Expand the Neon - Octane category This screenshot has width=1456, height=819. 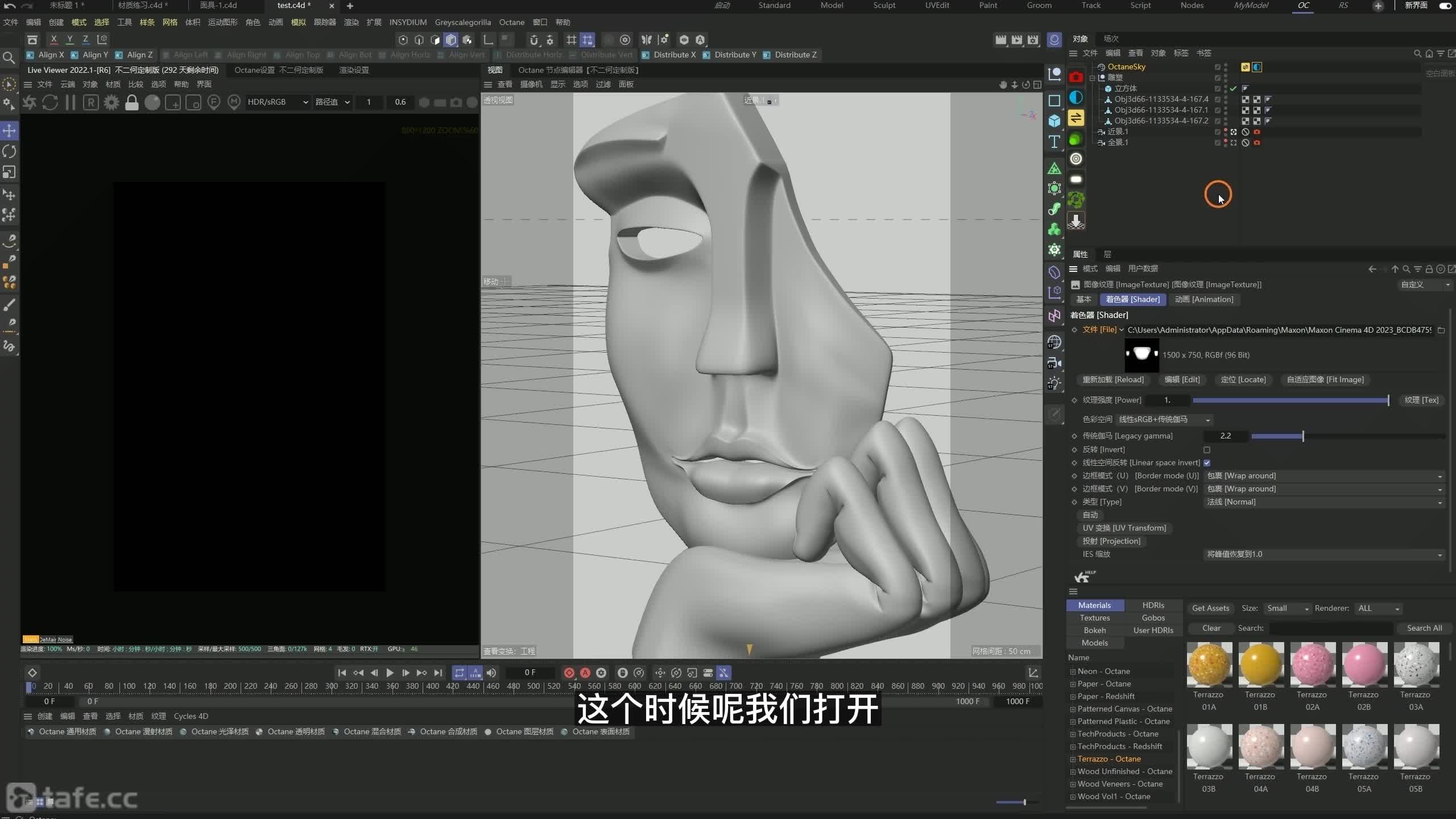click(1073, 672)
